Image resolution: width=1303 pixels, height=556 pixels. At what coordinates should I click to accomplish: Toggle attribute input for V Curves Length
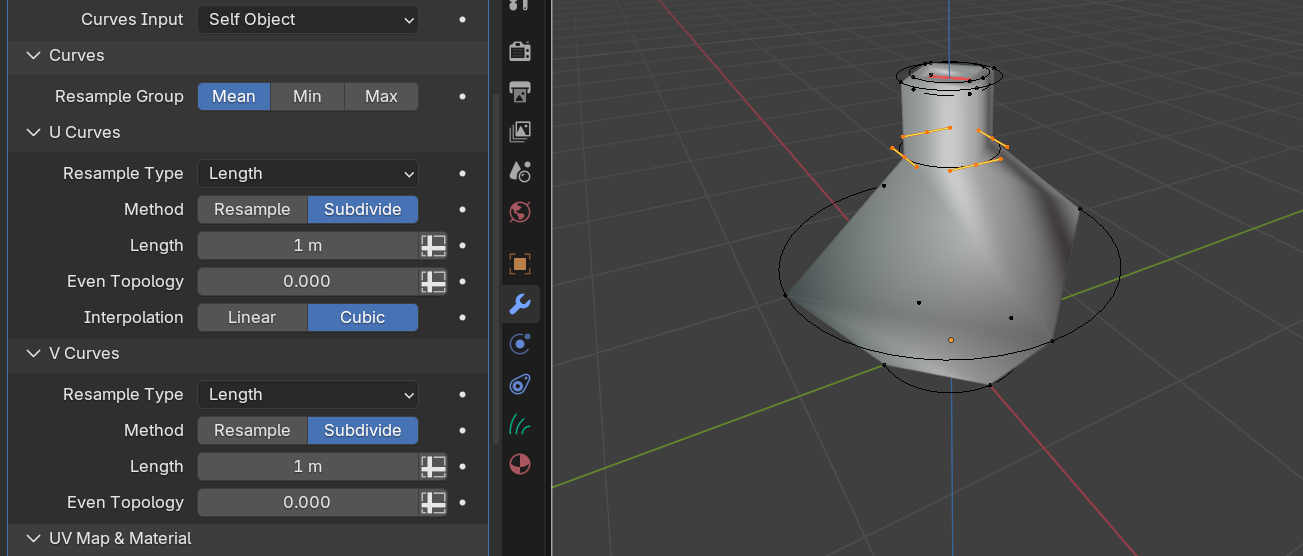pyautogui.click(x=433, y=466)
